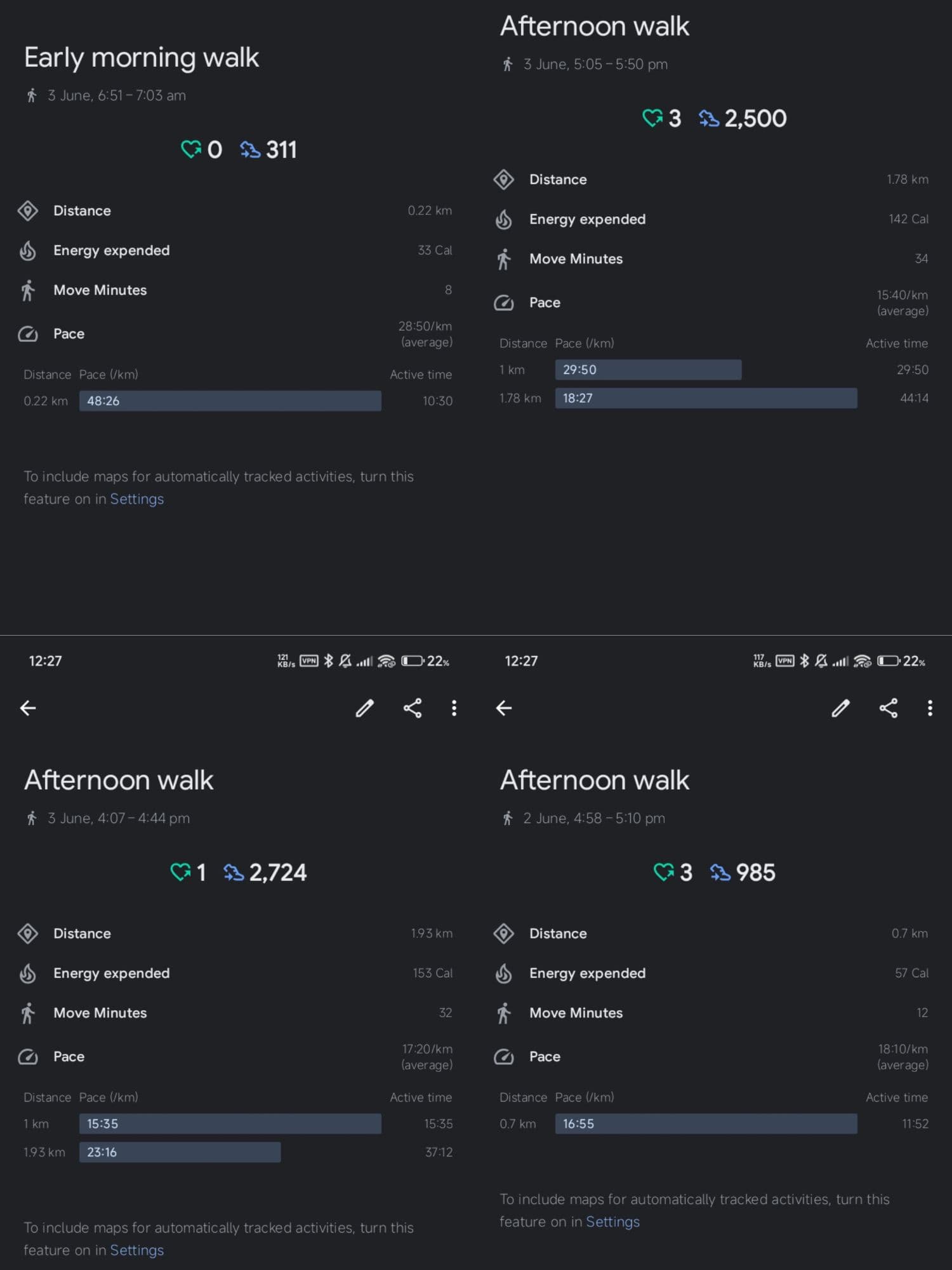Image resolution: width=952 pixels, height=1270 pixels.
Task: Edit the 3 June 4:07 pm afternoon walk
Action: point(365,708)
